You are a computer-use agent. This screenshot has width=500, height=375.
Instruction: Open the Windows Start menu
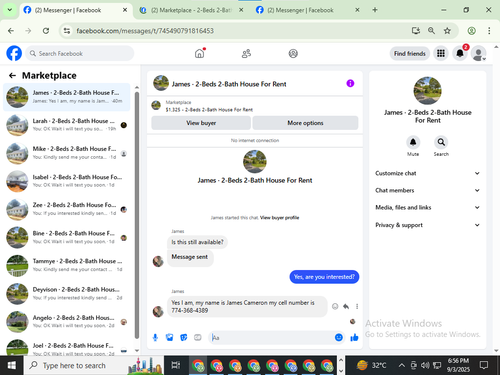12,366
